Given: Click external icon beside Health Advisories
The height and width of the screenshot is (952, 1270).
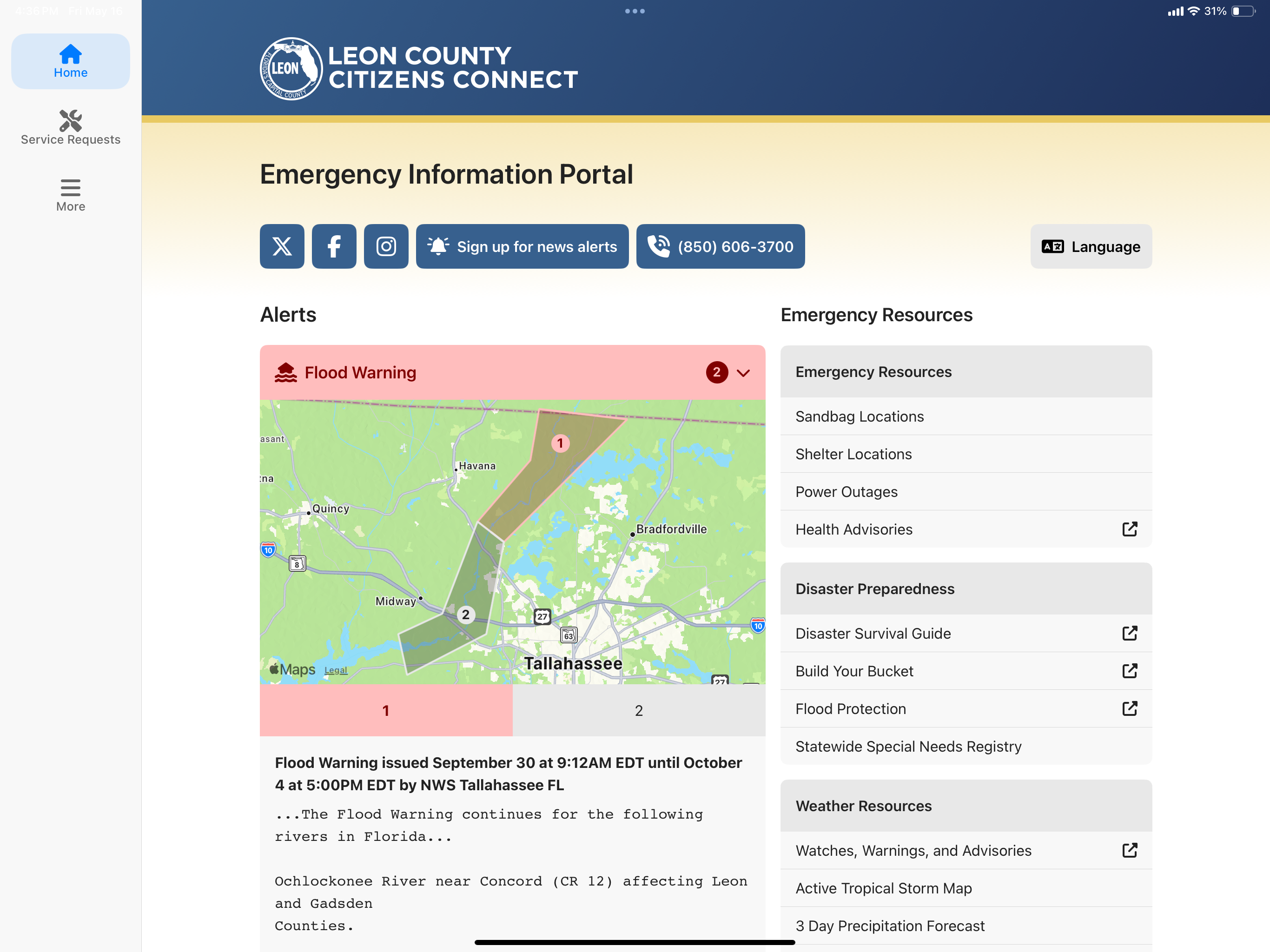Looking at the screenshot, I should [1129, 529].
